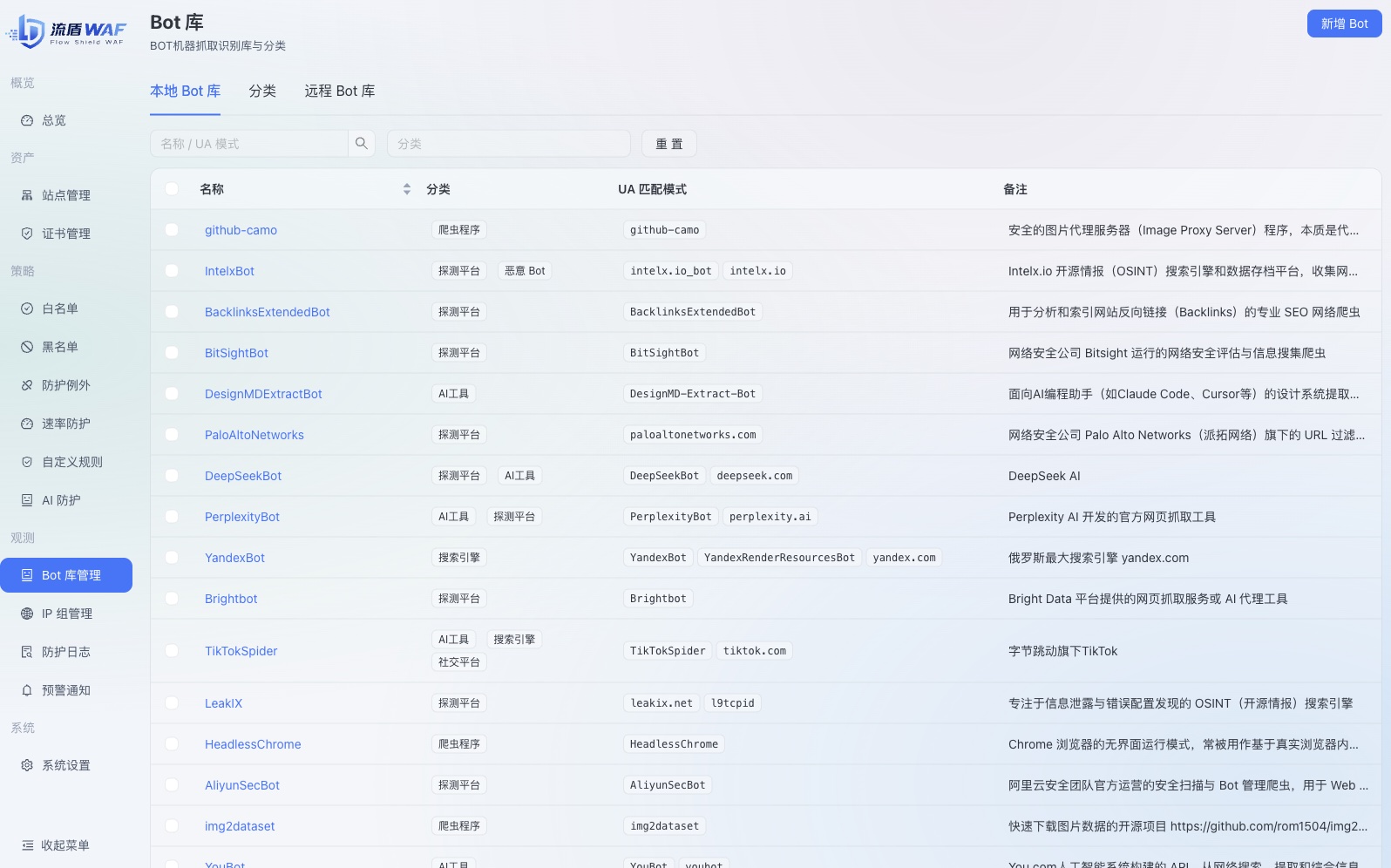The width and height of the screenshot is (1391, 868).
Task: Click the 社交平台 tag in TikTokSpider row
Action: (x=459, y=662)
